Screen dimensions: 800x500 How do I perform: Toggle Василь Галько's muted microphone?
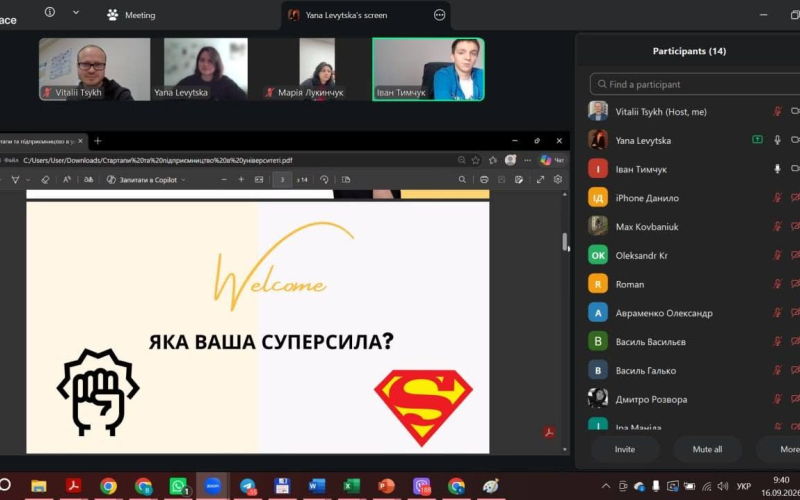tap(777, 370)
